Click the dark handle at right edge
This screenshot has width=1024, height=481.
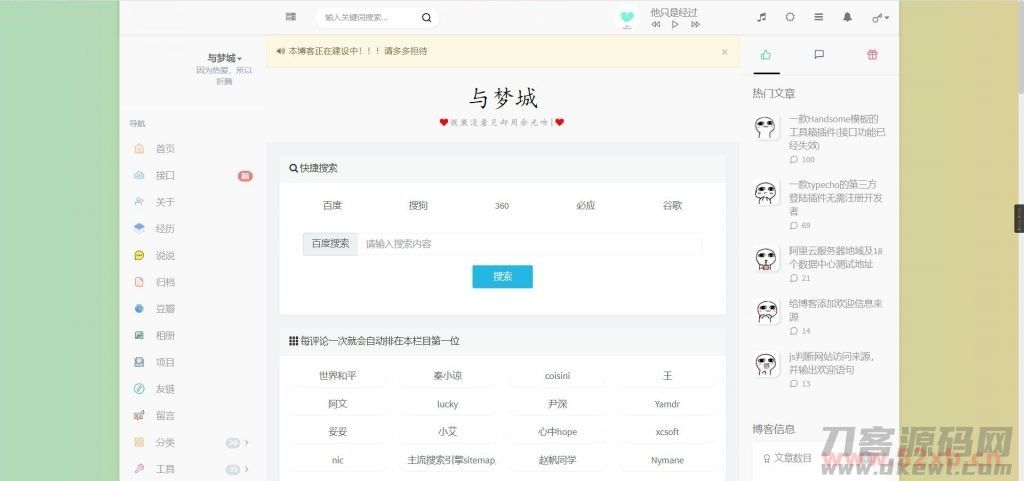coord(1019,219)
